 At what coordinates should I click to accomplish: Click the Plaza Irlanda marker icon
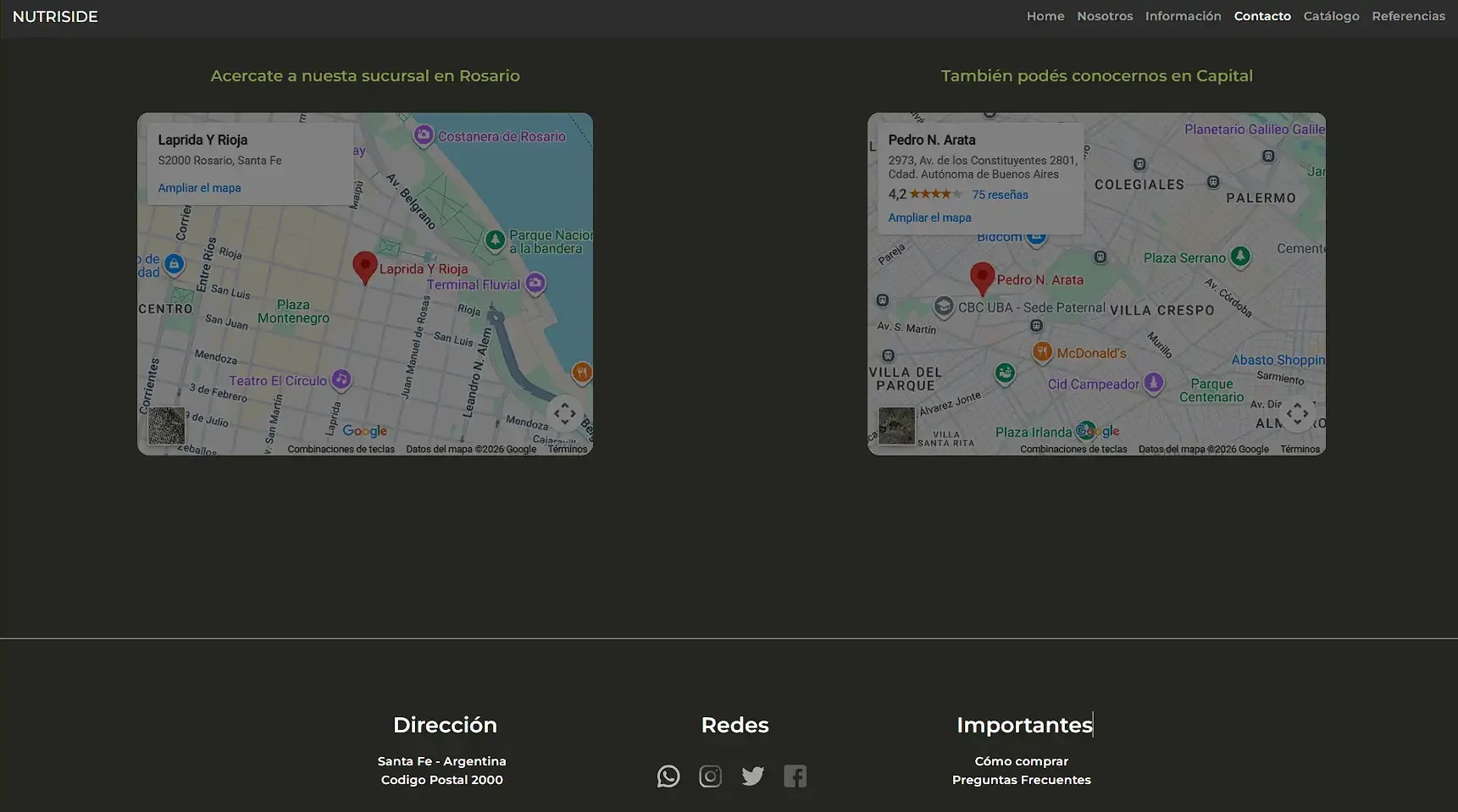coord(1085,431)
